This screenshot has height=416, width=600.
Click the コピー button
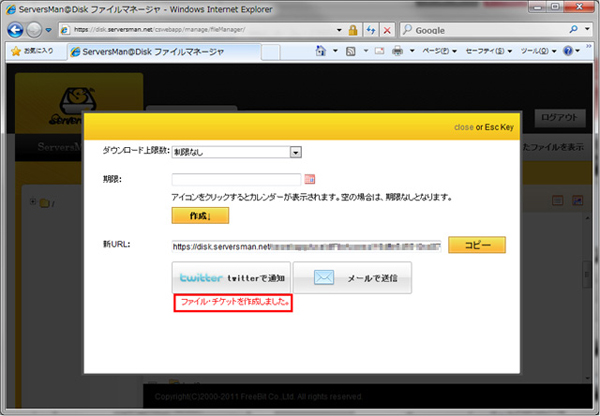click(x=477, y=245)
